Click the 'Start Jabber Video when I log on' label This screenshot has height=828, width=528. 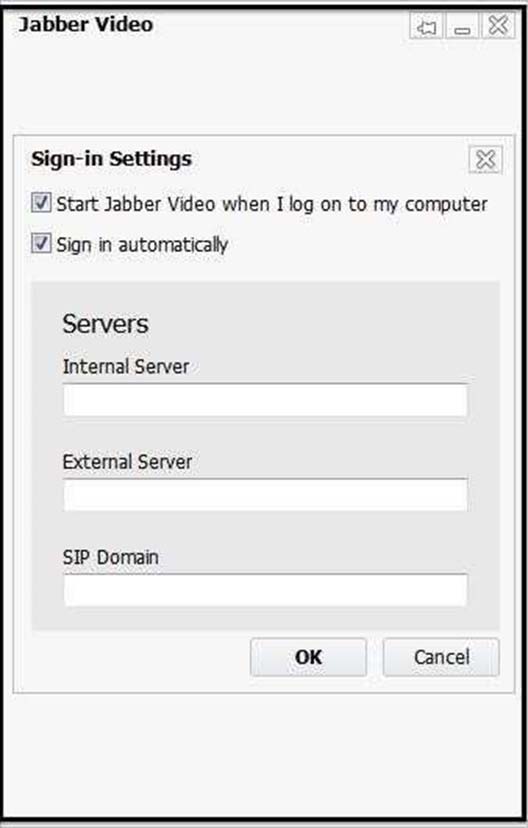(x=272, y=204)
